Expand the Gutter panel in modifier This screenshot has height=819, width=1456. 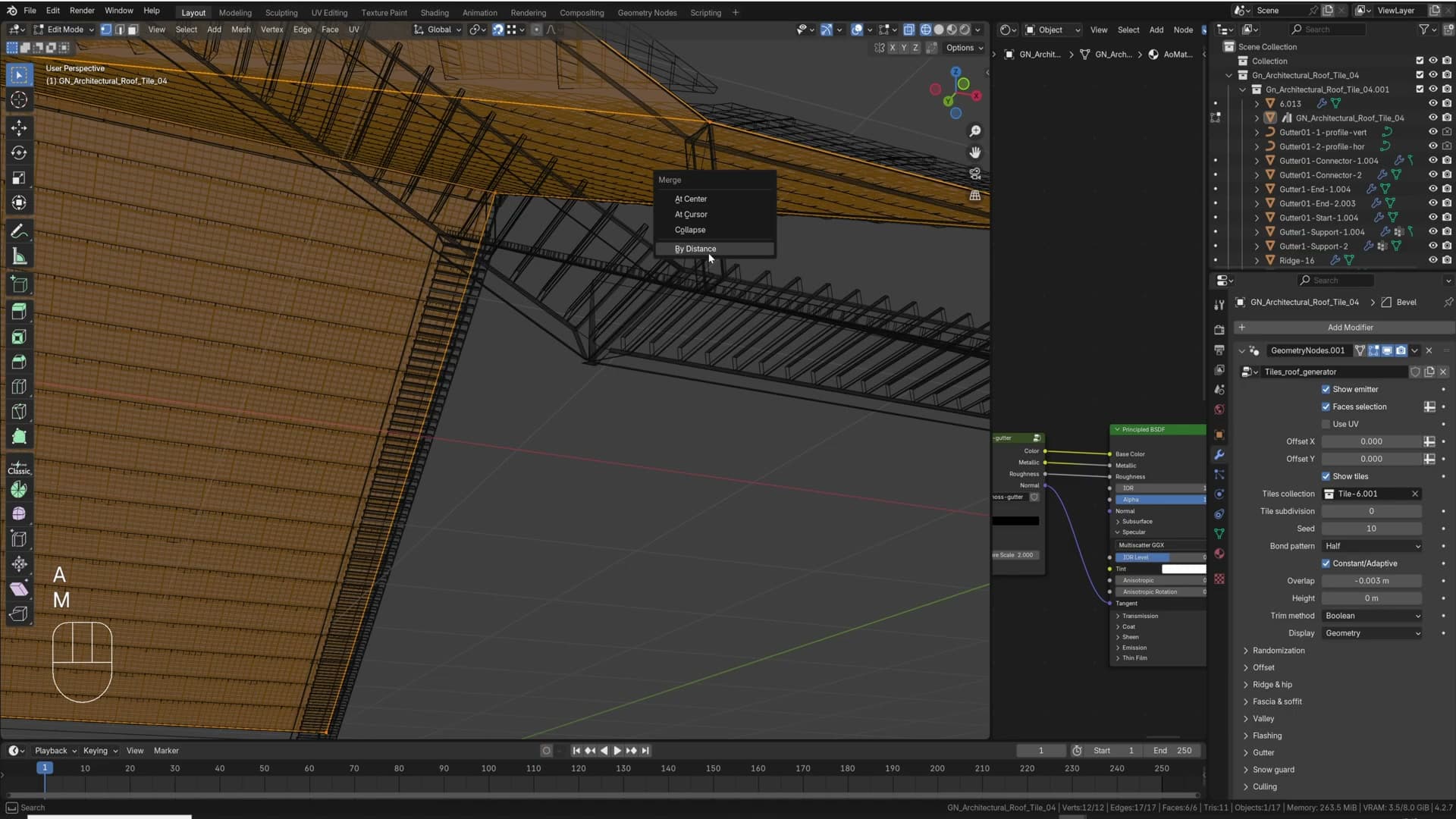[1263, 753]
